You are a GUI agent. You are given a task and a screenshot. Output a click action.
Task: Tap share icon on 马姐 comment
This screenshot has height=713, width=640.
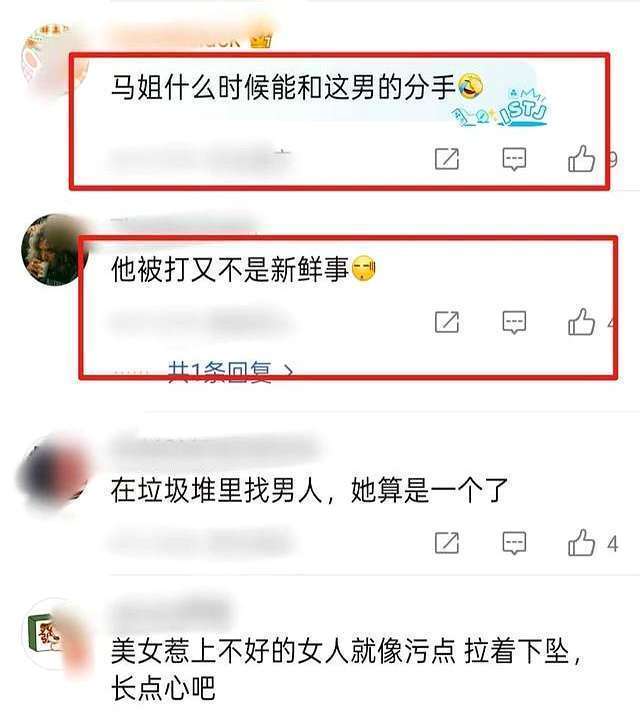click(447, 159)
